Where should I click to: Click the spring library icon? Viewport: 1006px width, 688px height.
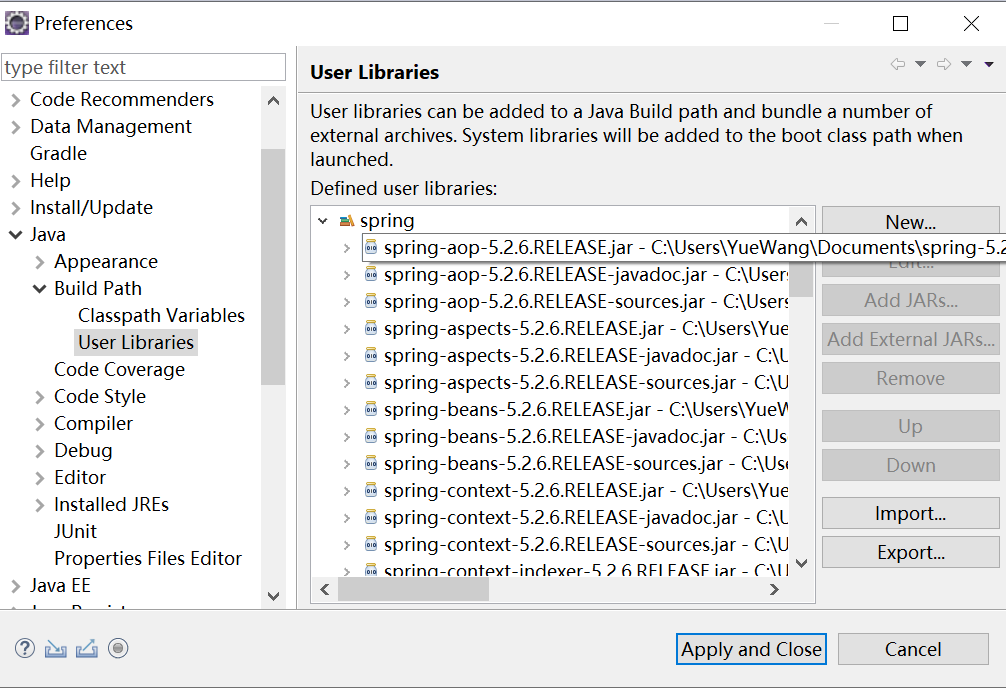pos(347,221)
